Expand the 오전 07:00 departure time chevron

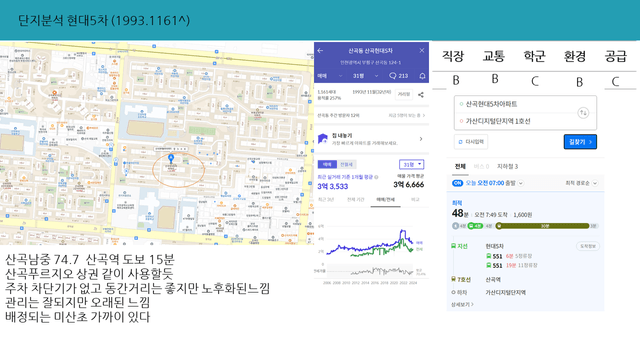pyautogui.click(x=521, y=183)
